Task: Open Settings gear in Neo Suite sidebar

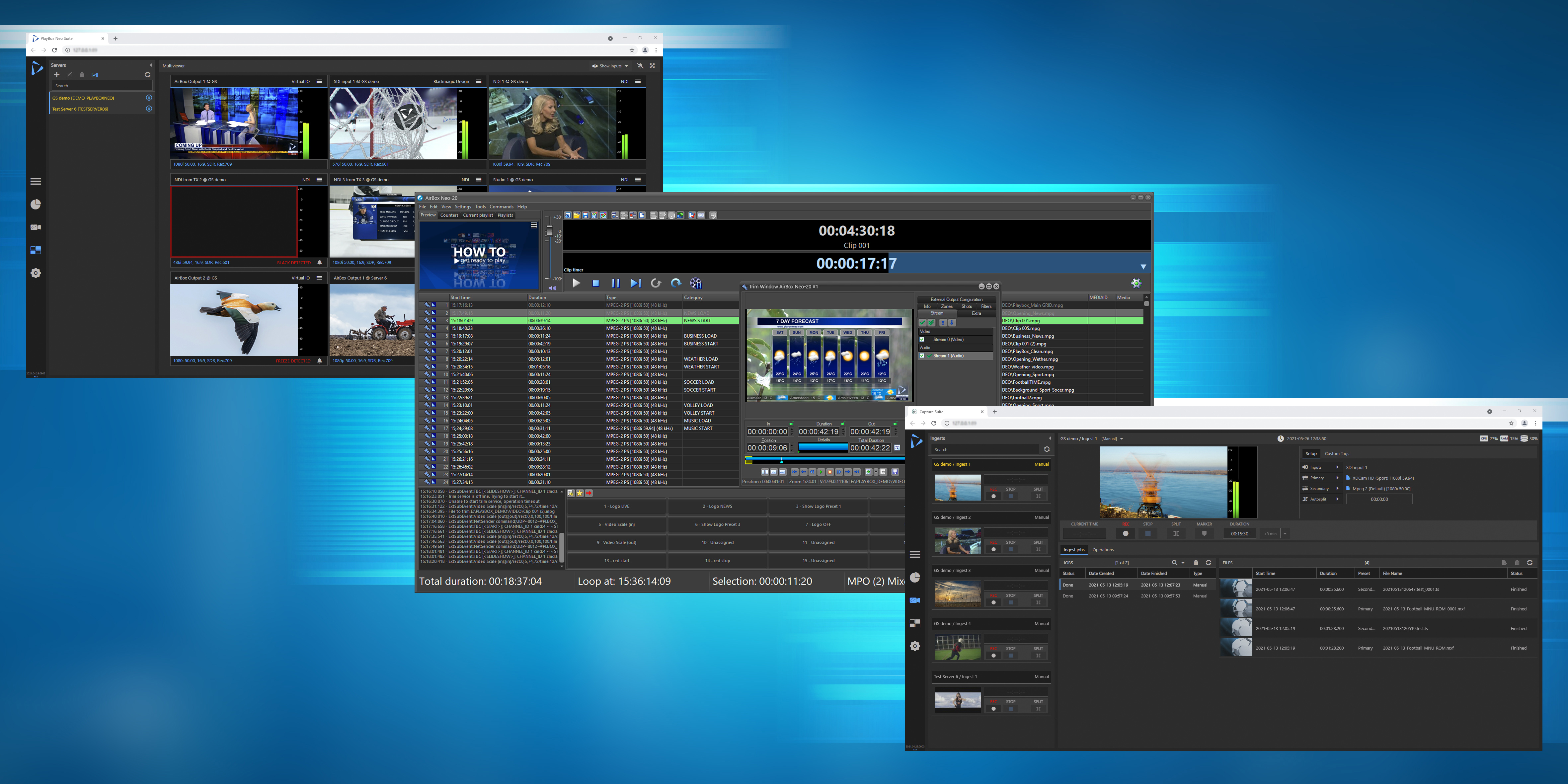Action: [x=36, y=273]
